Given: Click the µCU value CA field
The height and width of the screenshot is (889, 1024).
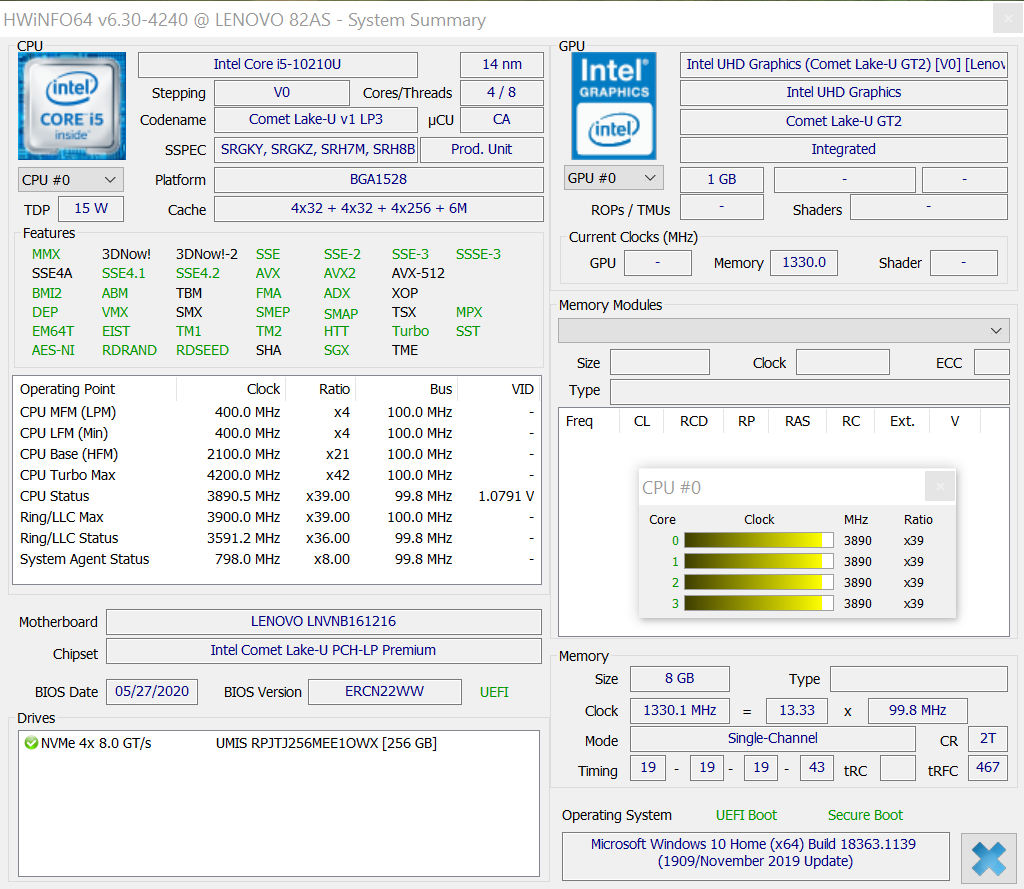Looking at the screenshot, I should 502,120.
